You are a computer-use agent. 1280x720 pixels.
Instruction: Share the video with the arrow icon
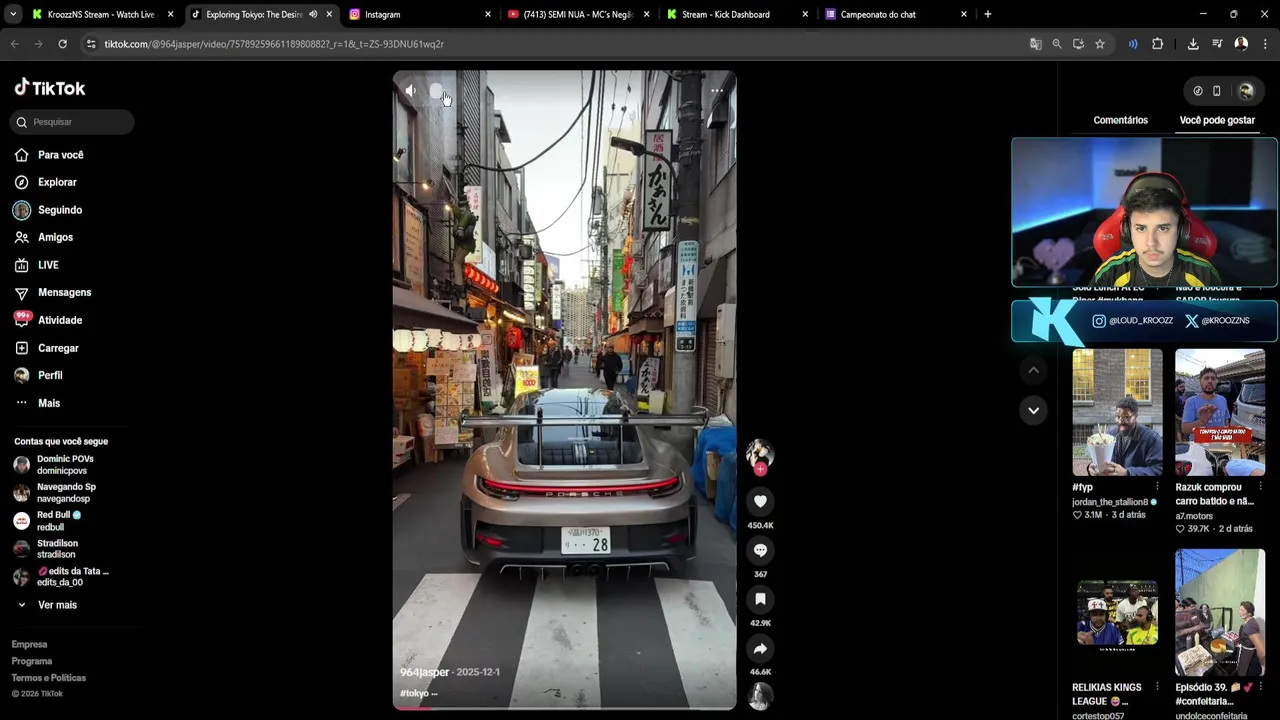[x=760, y=648]
